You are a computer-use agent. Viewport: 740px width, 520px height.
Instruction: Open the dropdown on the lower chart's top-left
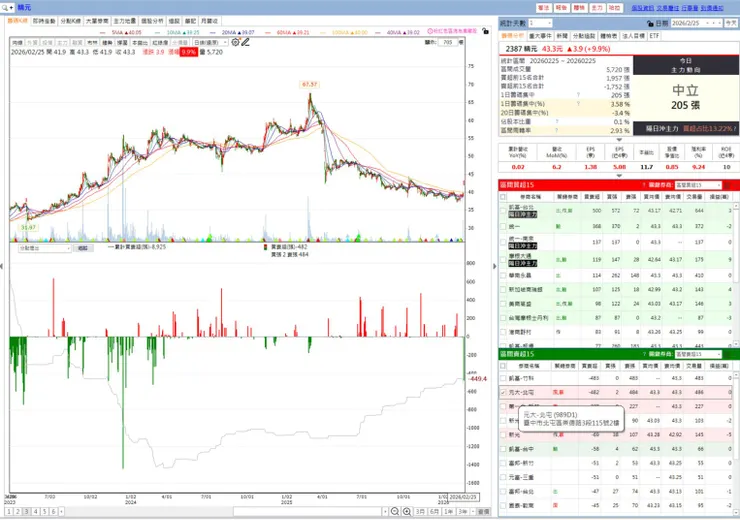coord(45,248)
